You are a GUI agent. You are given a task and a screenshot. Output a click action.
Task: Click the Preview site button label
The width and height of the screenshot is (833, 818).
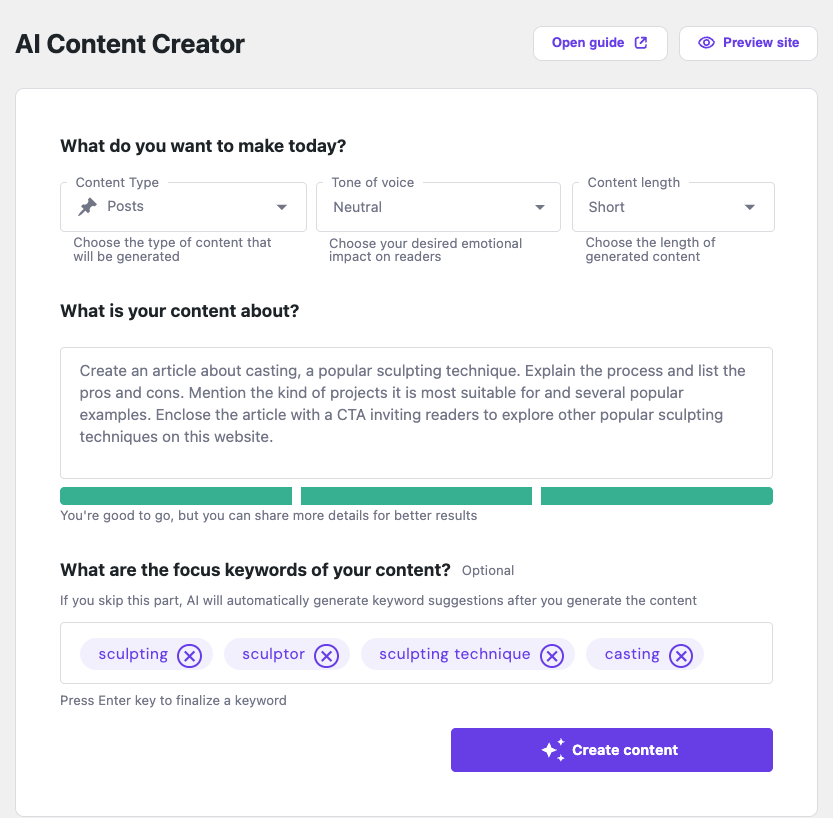click(761, 43)
